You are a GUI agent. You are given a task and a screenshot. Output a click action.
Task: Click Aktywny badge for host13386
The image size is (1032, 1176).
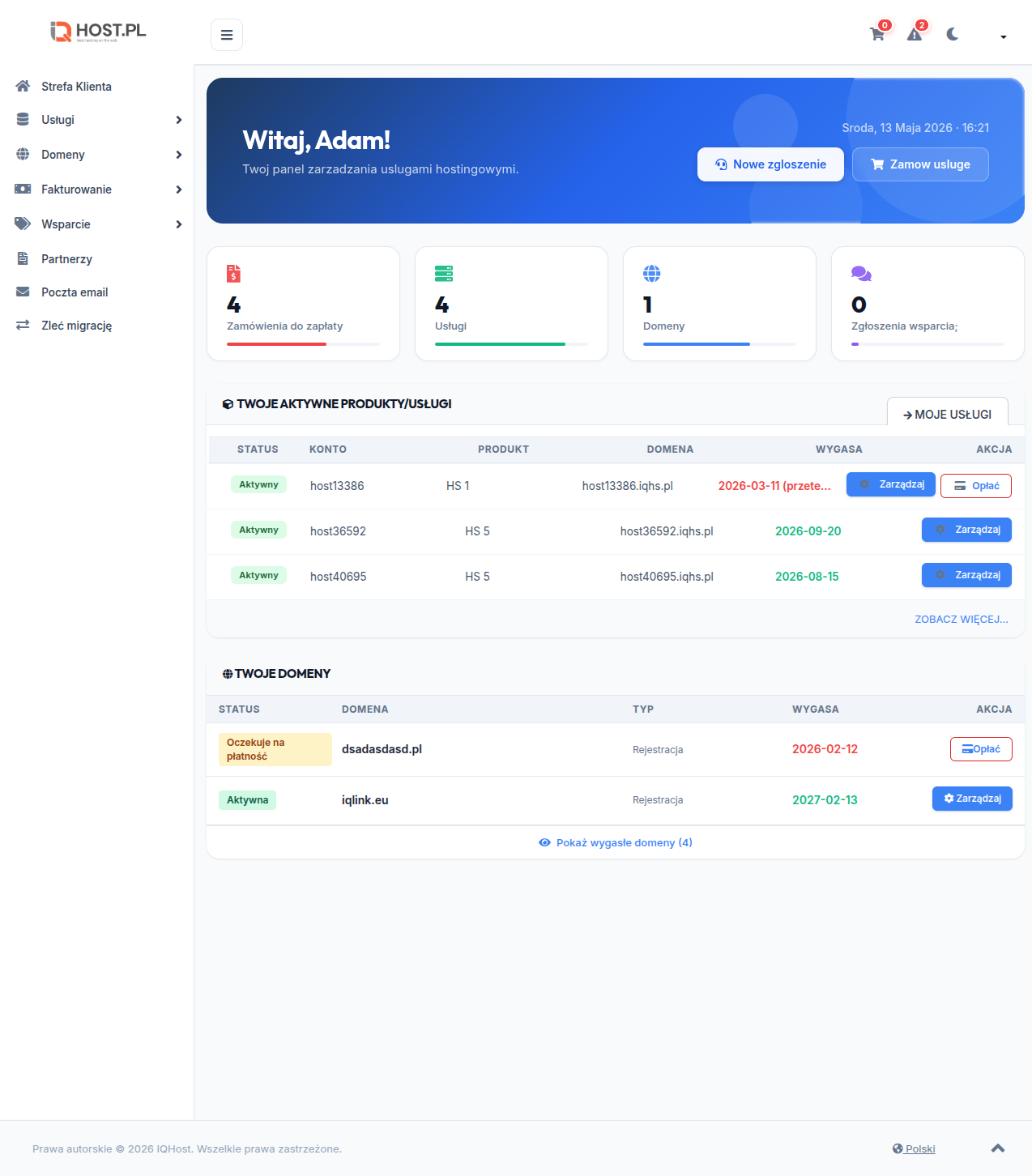258,484
